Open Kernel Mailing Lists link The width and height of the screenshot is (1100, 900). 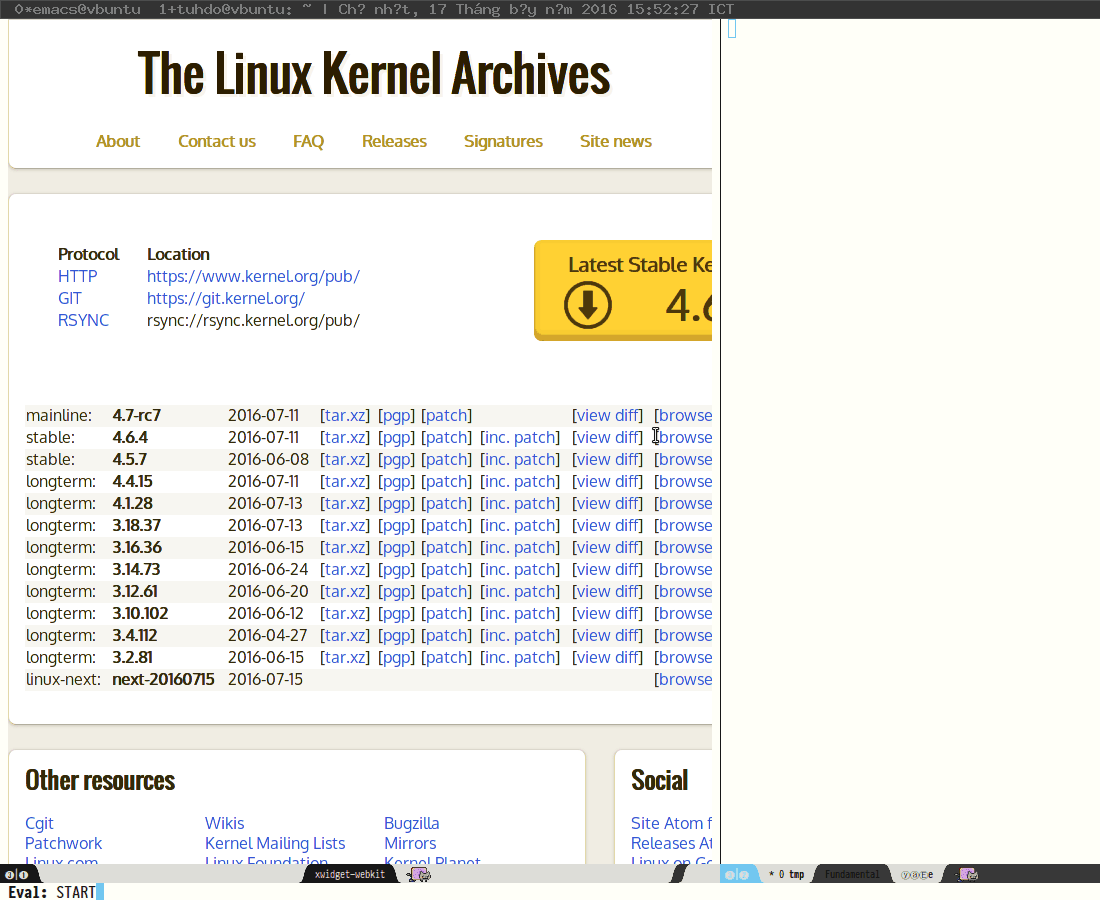(275, 843)
